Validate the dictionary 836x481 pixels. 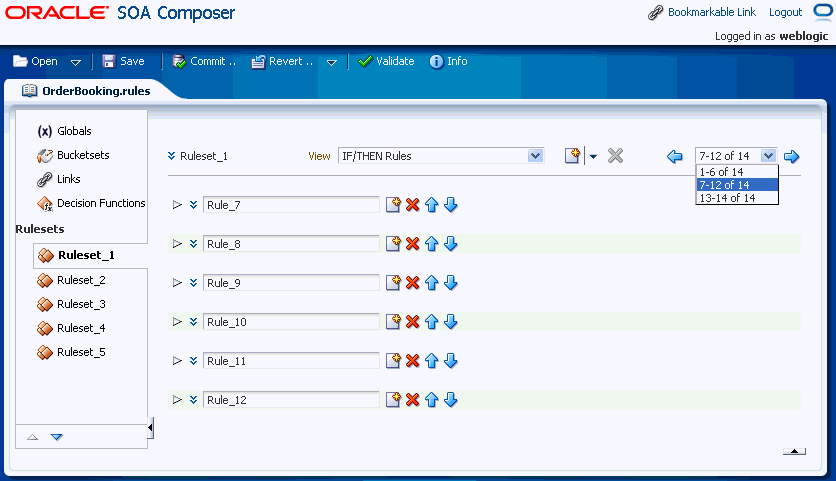click(x=386, y=61)
